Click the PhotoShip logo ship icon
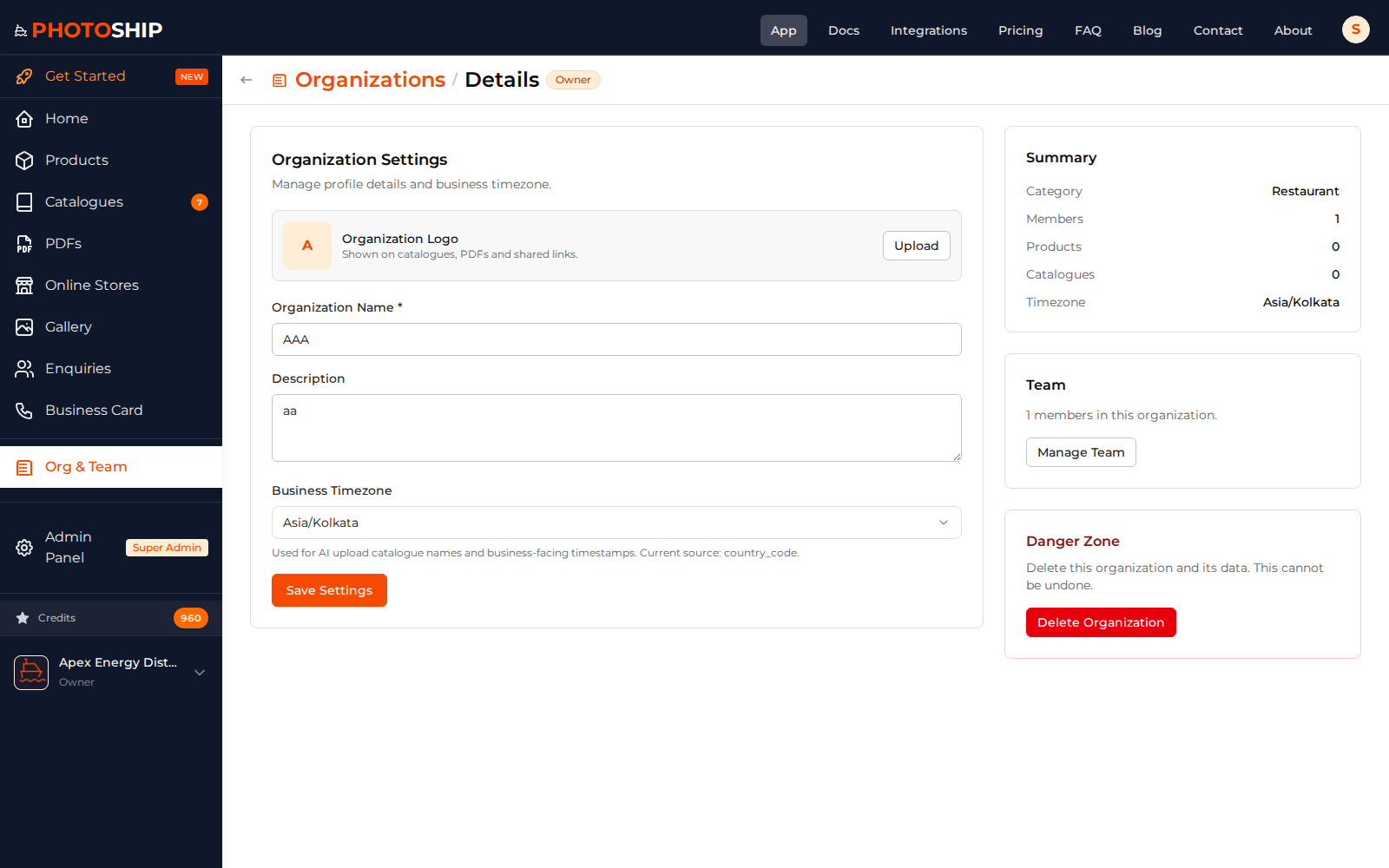 point(21,30)
